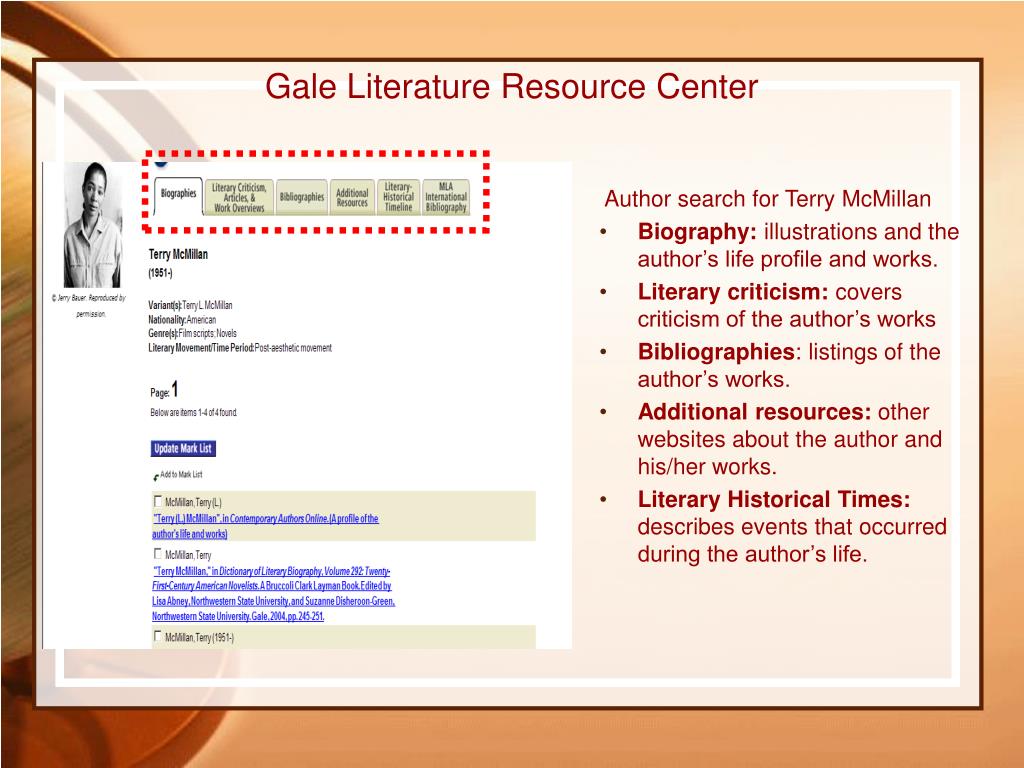Click the Terry McMillan author photo
This screenshot has height=768, width=1024.
pyautogui.click(x=93, y=225)
